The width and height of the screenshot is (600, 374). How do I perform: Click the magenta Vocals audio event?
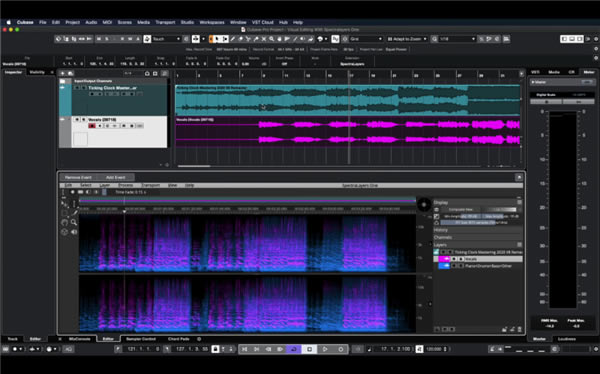(348, 132)
